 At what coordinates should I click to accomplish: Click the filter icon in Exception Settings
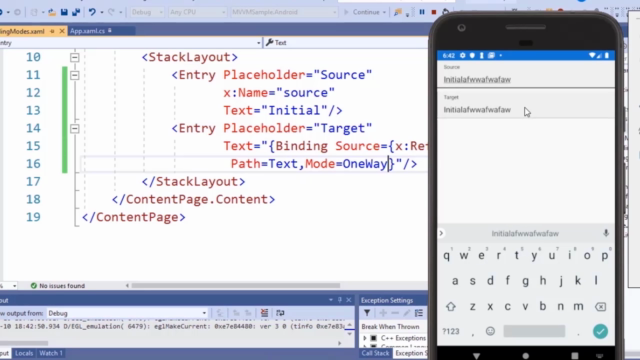(367, 313)
